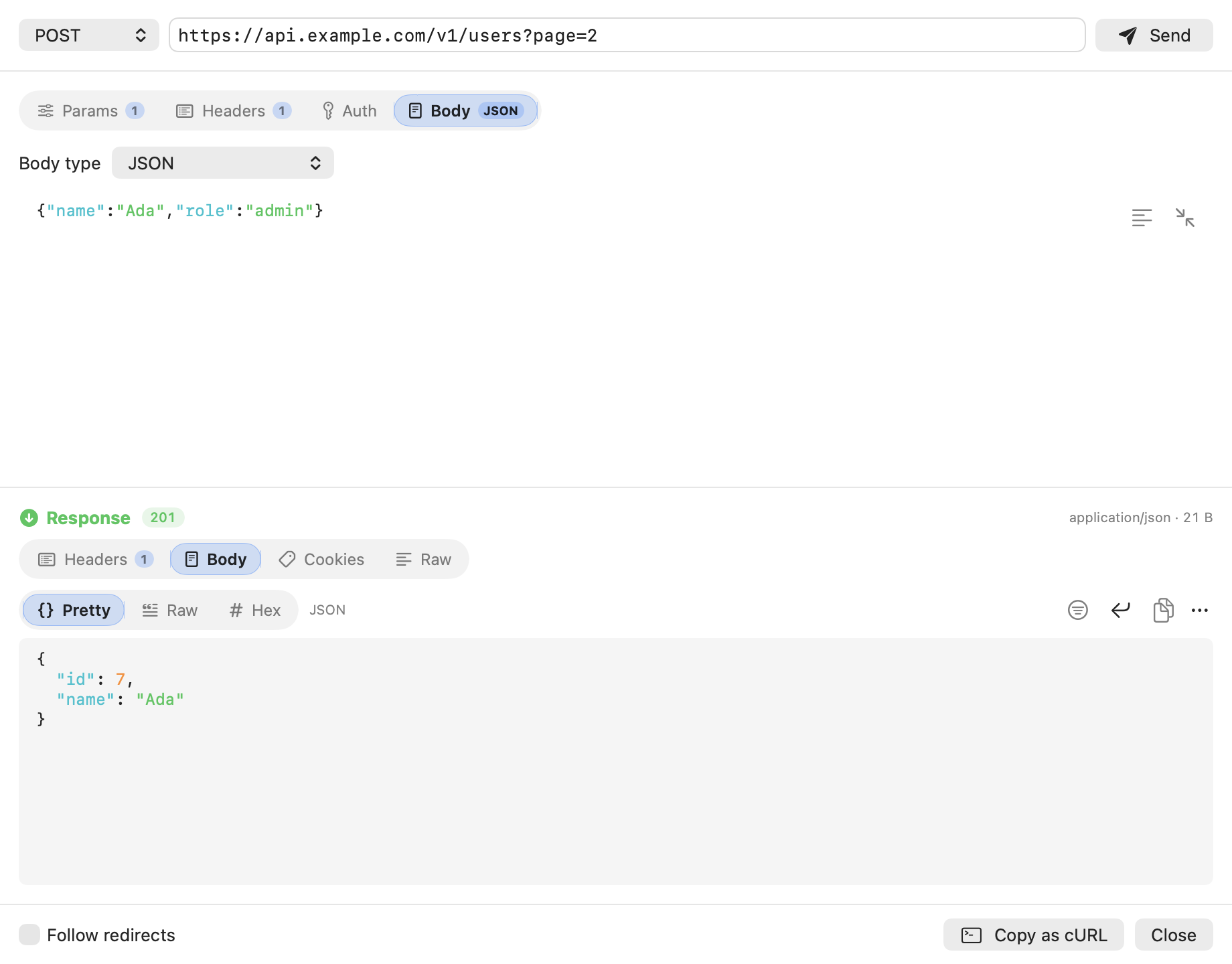
Task: Click the application/json · 21 B label
Action: tap(1141, 517)
